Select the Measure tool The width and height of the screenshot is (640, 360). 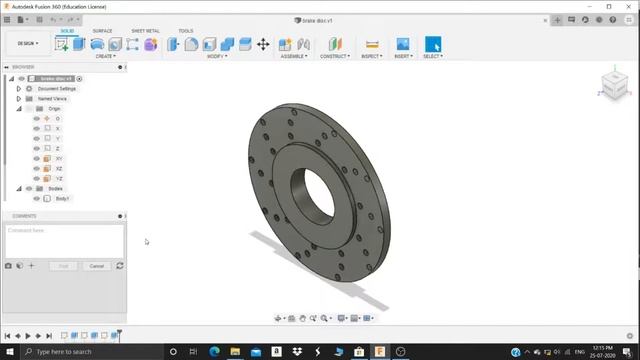[x=372, y=44]
